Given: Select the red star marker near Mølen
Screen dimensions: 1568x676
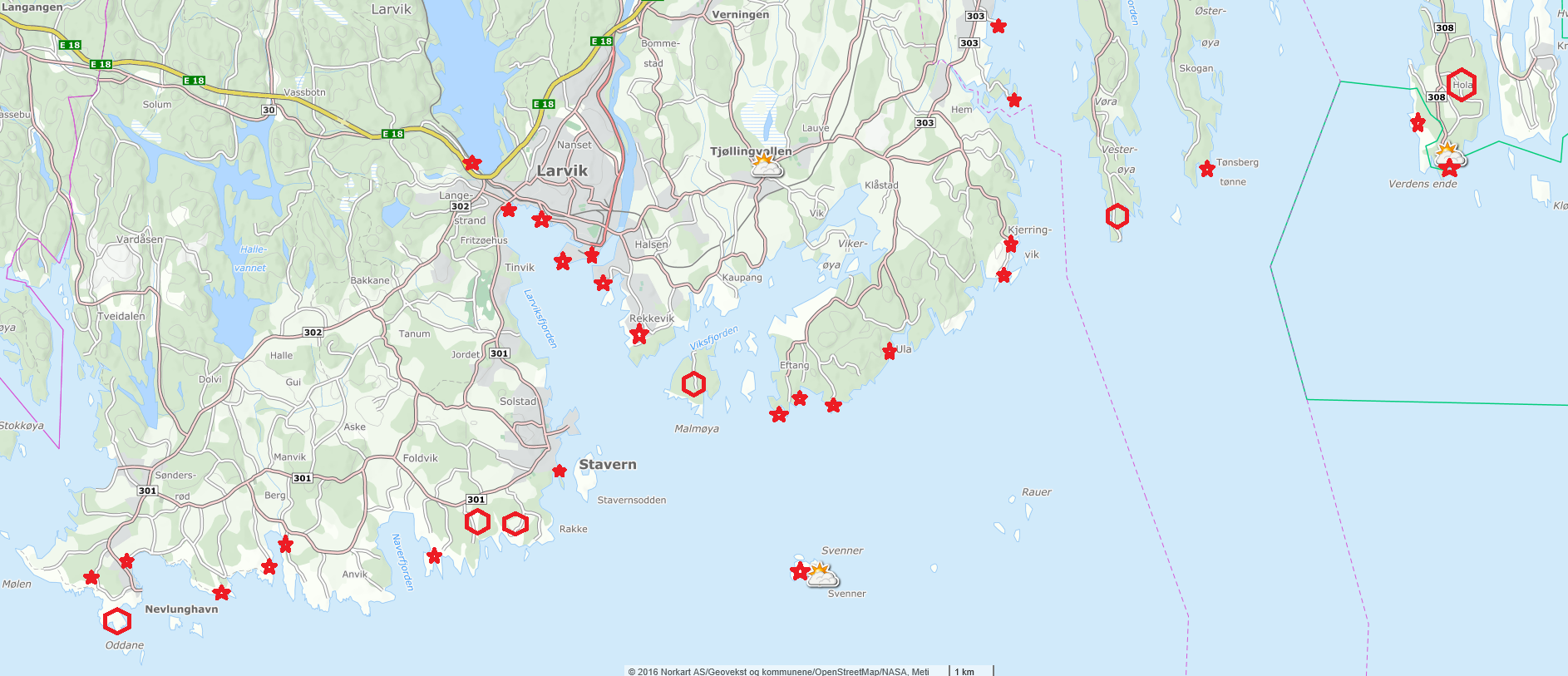Looking at the screenshot, I should (x=91, y=577).
